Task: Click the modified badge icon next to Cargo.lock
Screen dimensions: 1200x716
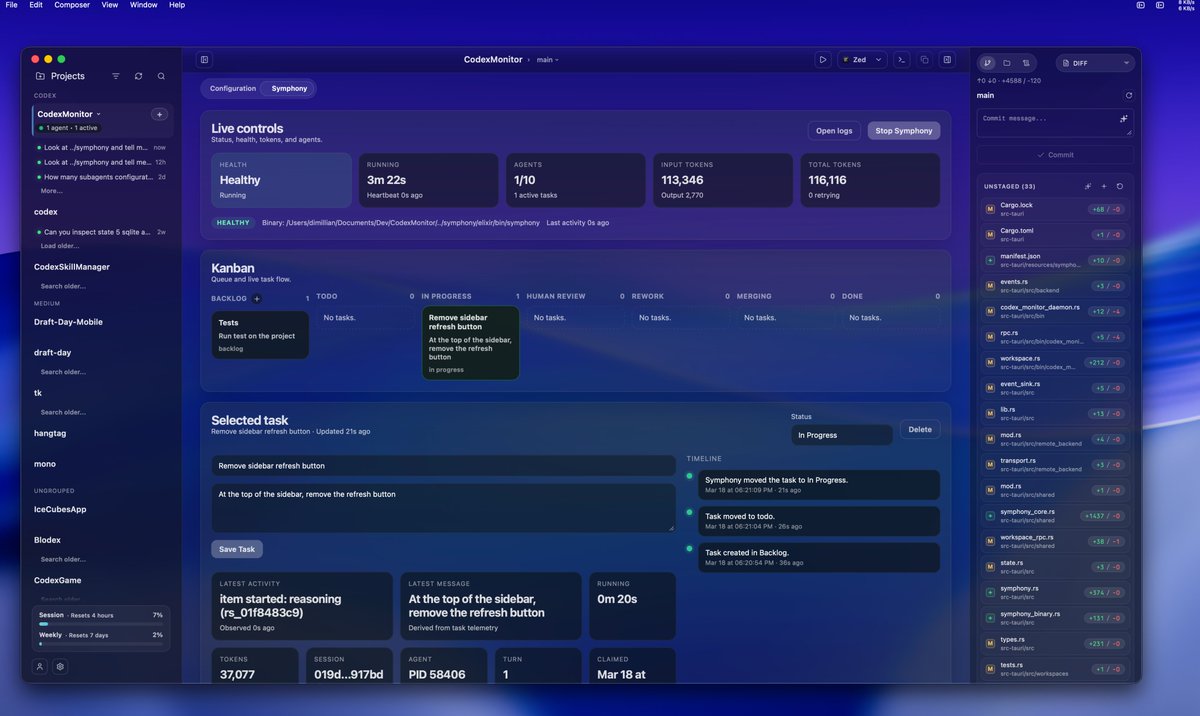Action: [x=990, y=208]
